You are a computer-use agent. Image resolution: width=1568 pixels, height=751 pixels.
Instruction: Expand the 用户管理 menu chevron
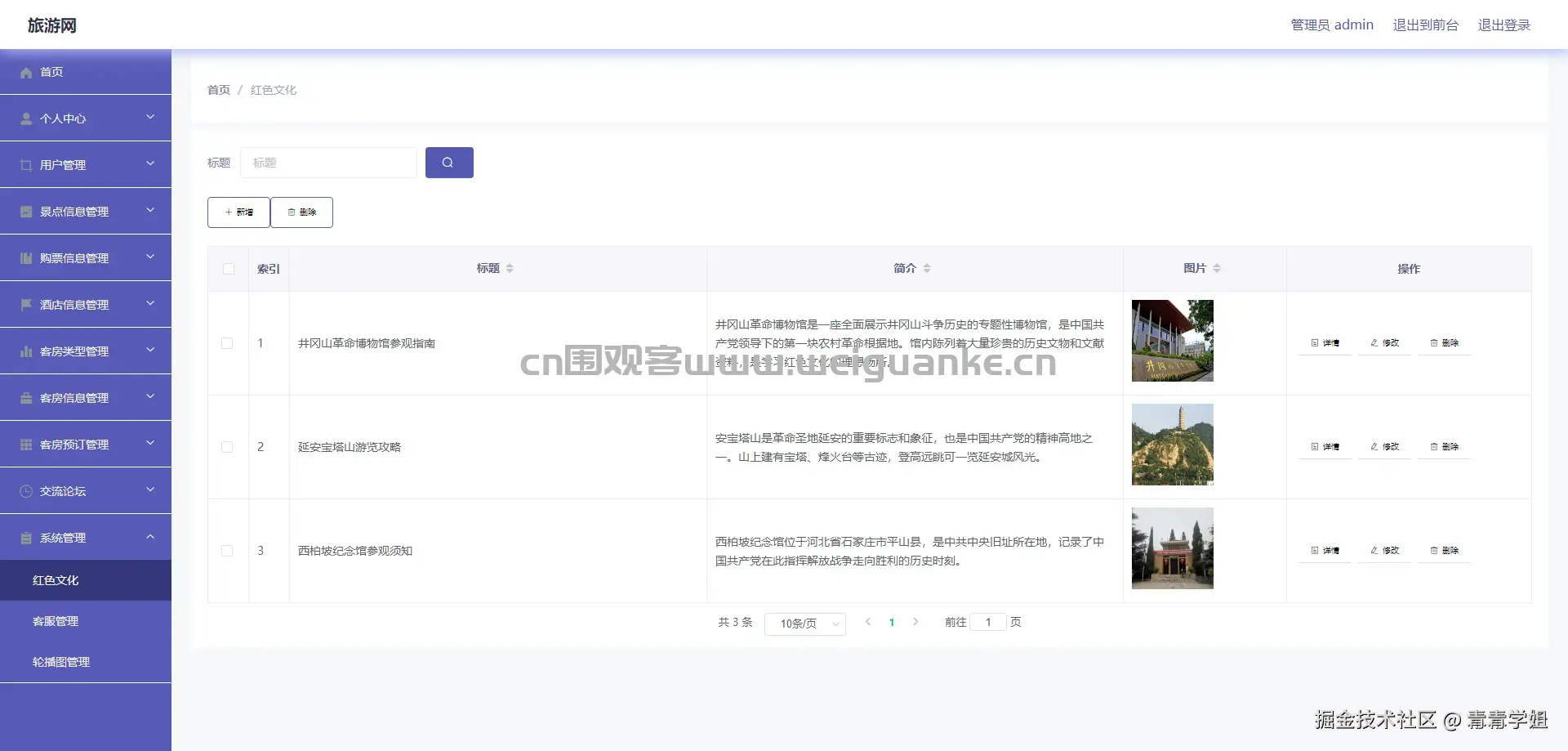pos(150,163)
